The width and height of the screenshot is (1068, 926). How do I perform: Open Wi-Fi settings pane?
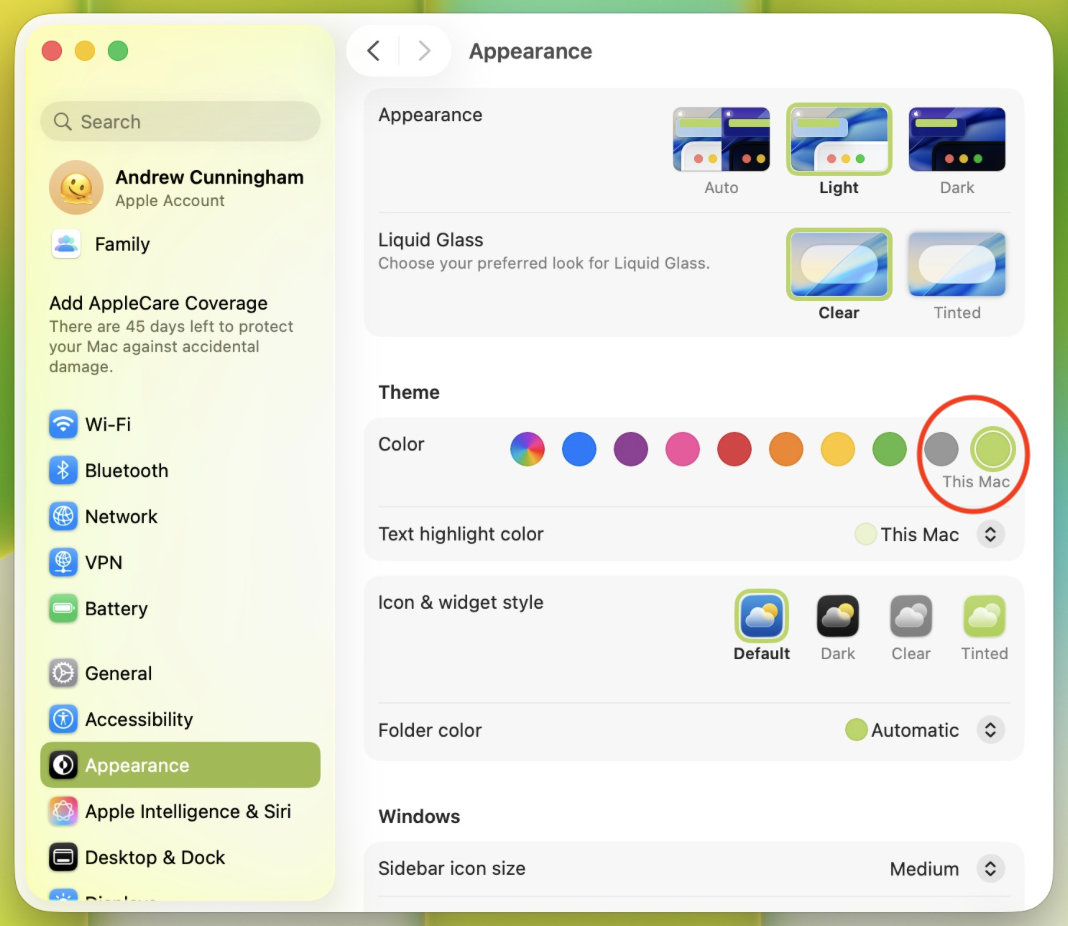[x=180, y=424]
